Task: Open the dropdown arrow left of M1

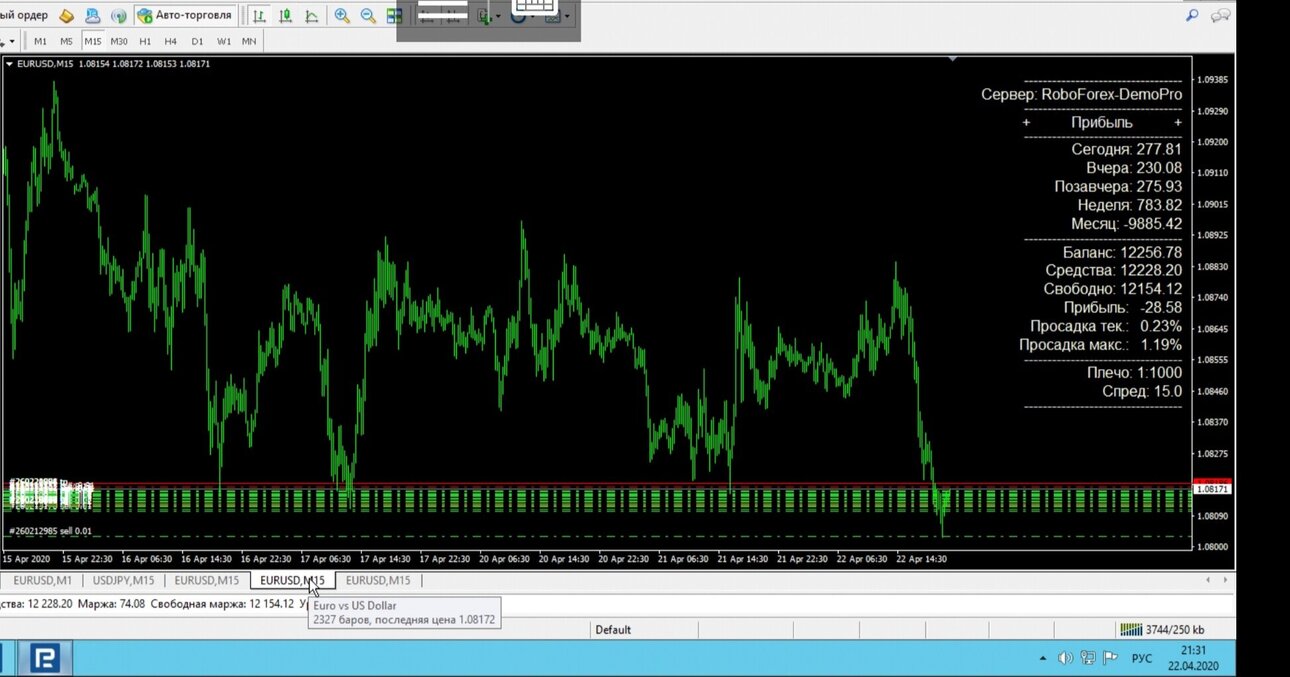Action: click(x=12, y=41)
